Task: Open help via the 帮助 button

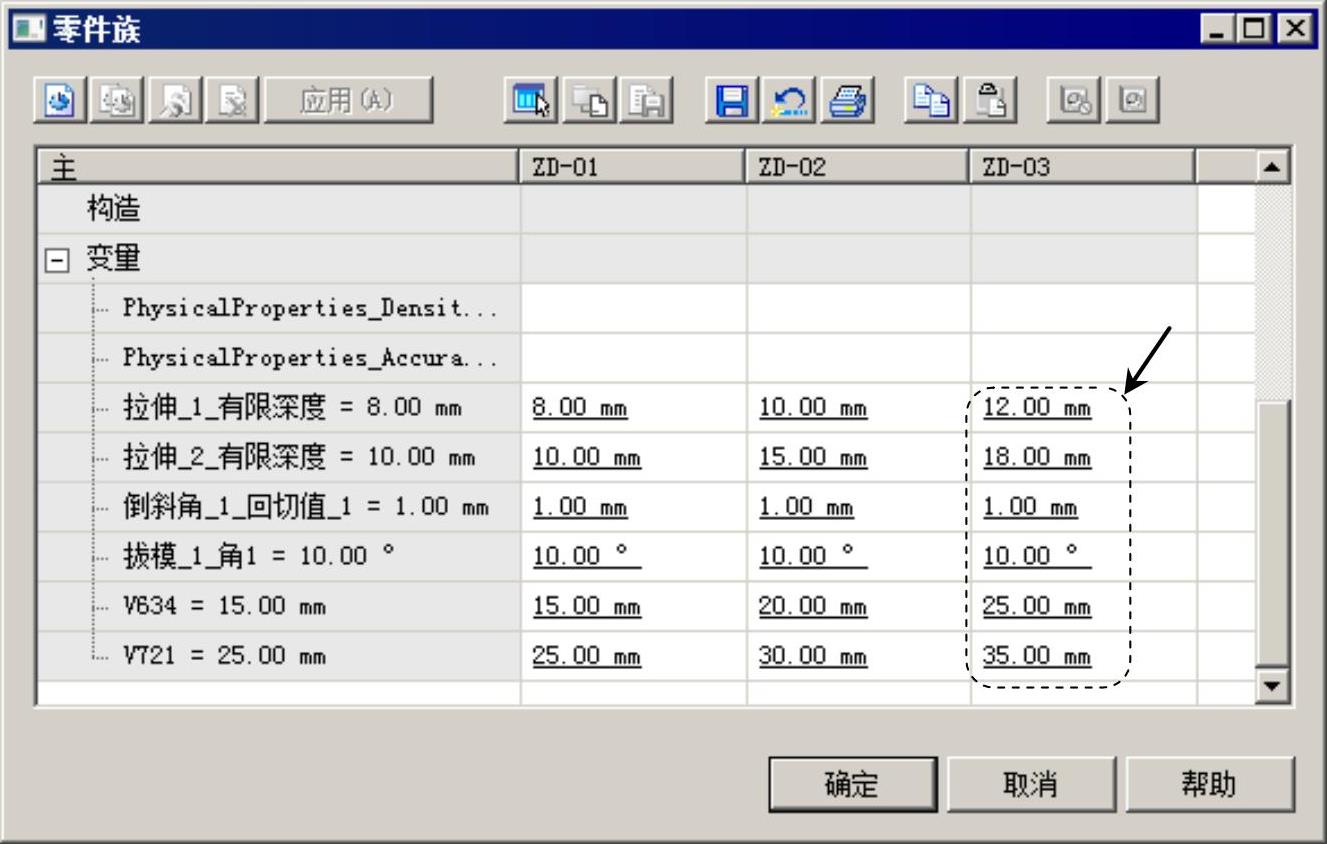Action: pos(1210,784)
